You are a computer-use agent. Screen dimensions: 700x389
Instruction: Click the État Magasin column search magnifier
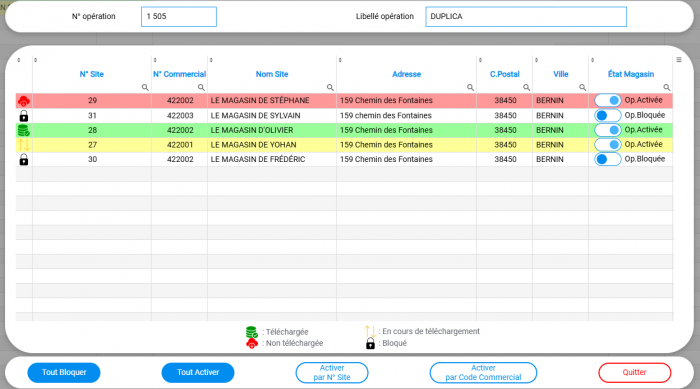tap(667, 88)
